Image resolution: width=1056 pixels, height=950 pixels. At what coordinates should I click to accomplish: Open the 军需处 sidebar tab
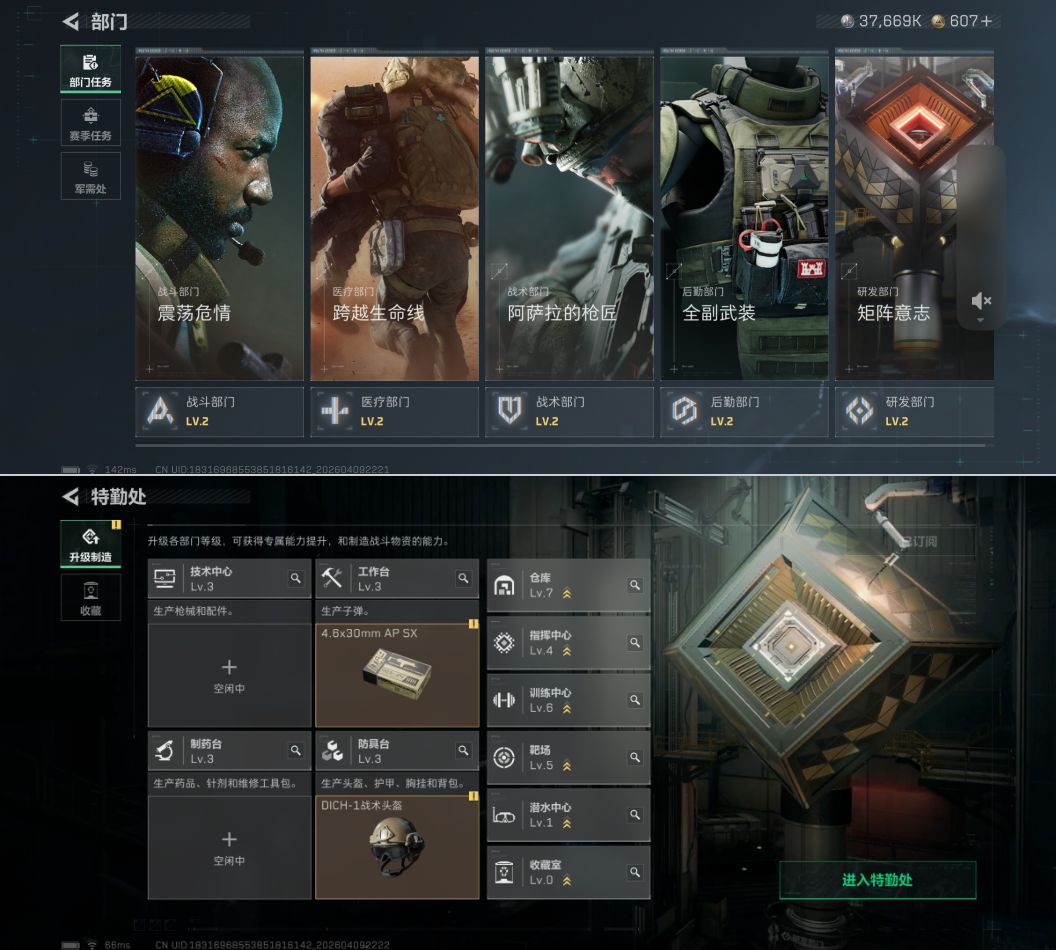pyautogui.click(x=90, y=176)
